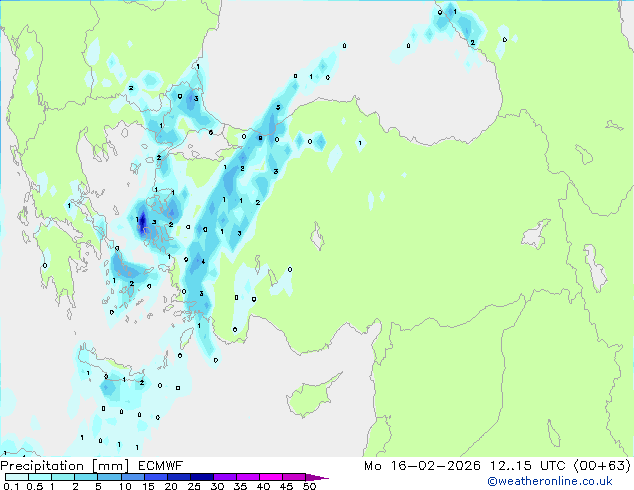
Task: Click the '0.5' legend scale label
Action: pyautogui.click(x=35, y=486)
